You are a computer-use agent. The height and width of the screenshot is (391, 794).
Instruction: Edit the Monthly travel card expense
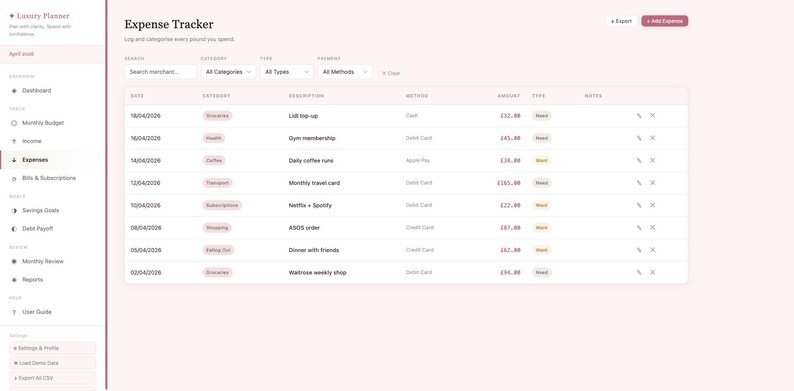639,183
